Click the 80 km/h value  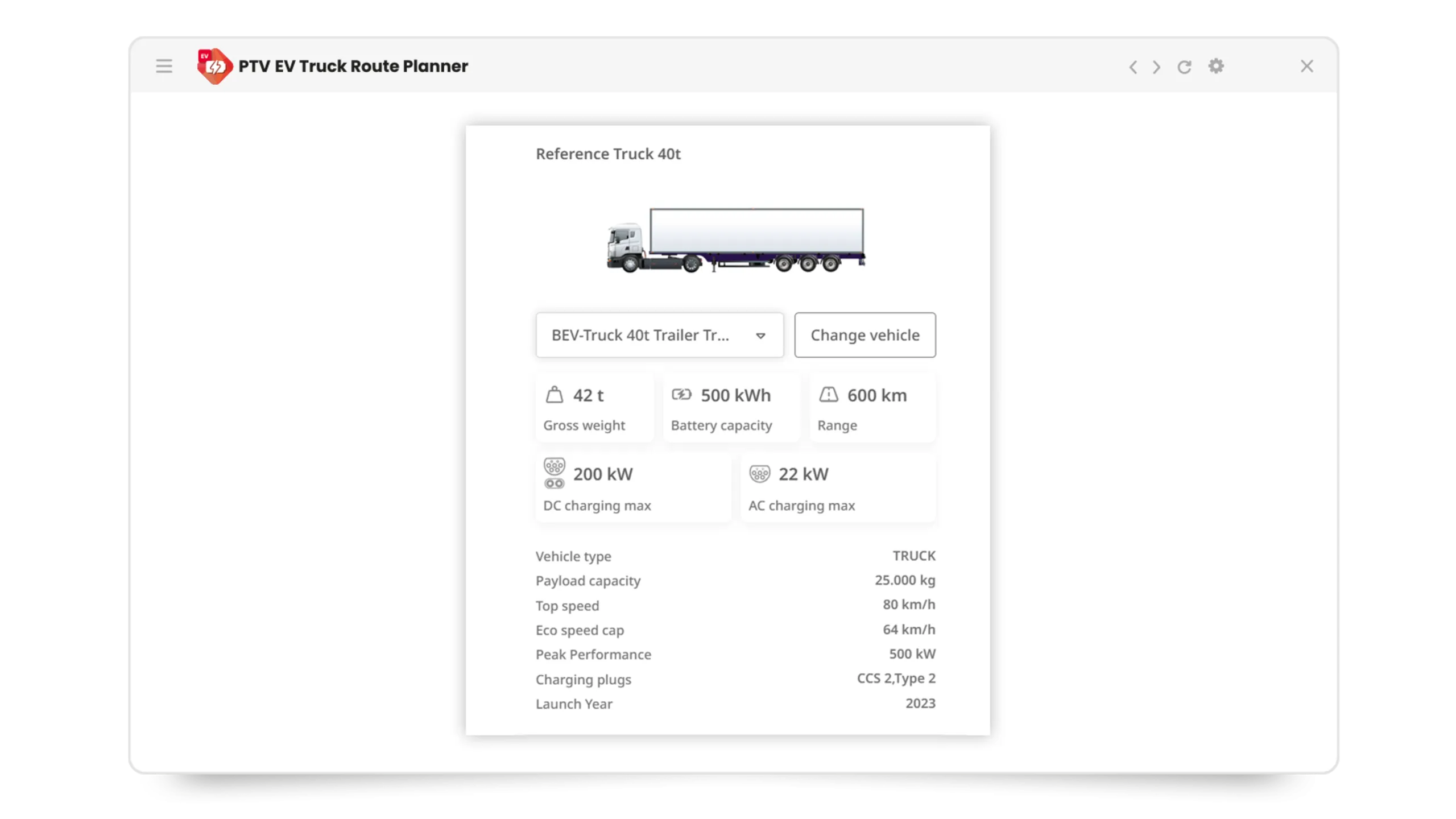909,605
